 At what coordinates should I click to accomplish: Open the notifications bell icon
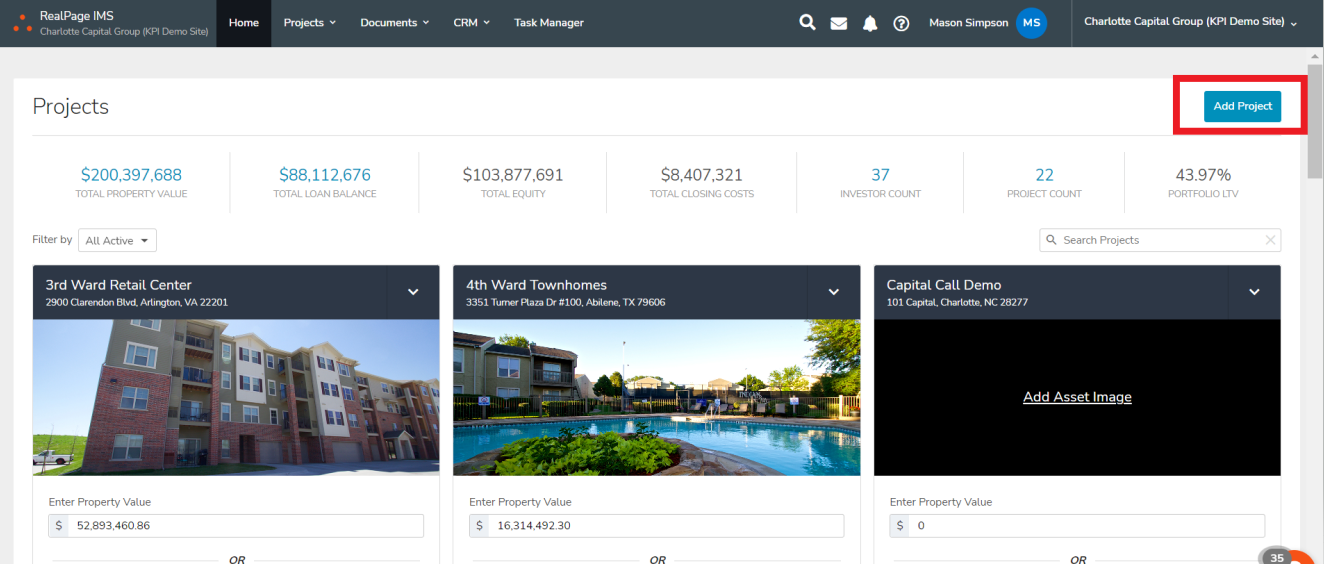click(x=870, y=23)
